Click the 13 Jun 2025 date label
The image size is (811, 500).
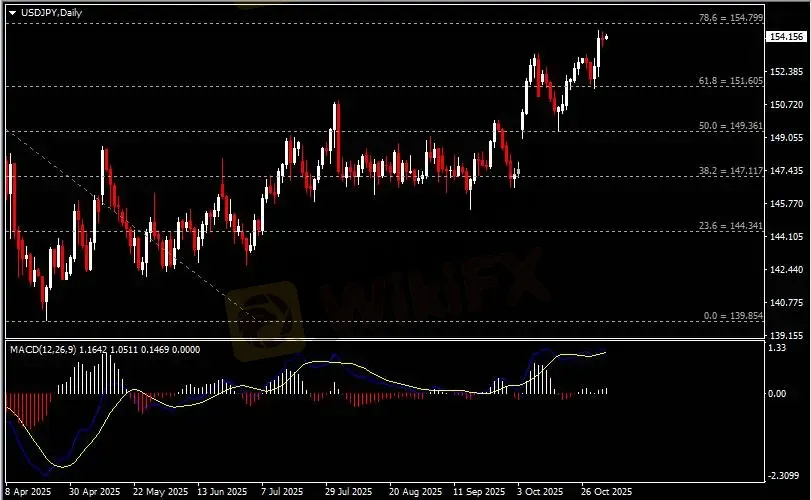pyautogui.click(x=222, y=492)
